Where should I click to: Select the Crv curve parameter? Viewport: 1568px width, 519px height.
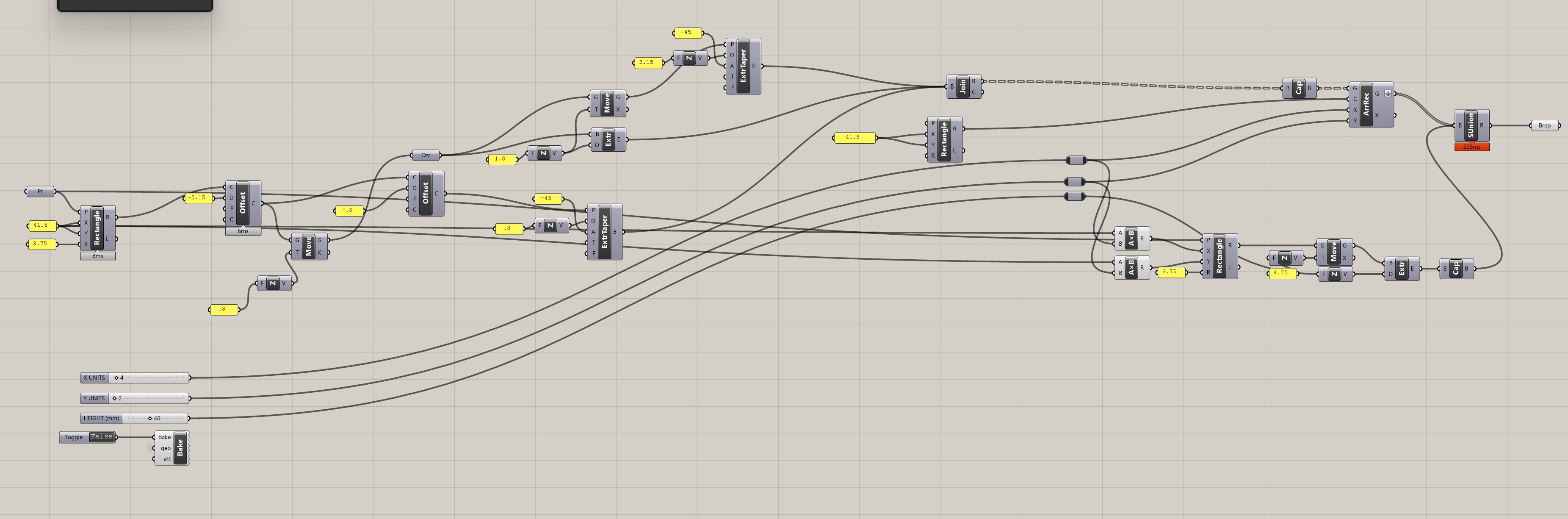pos(426,155)
